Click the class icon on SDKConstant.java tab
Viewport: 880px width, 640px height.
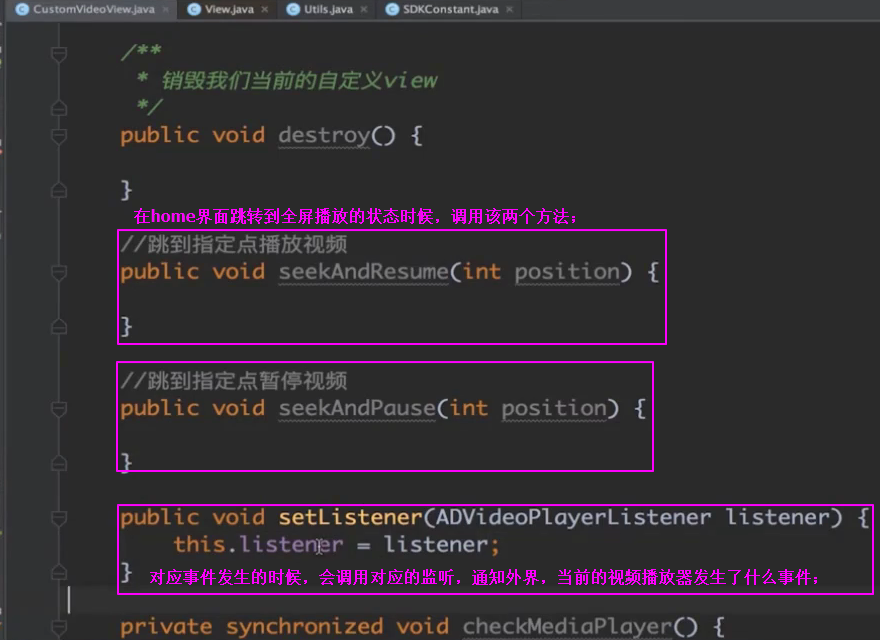point(394,9)
